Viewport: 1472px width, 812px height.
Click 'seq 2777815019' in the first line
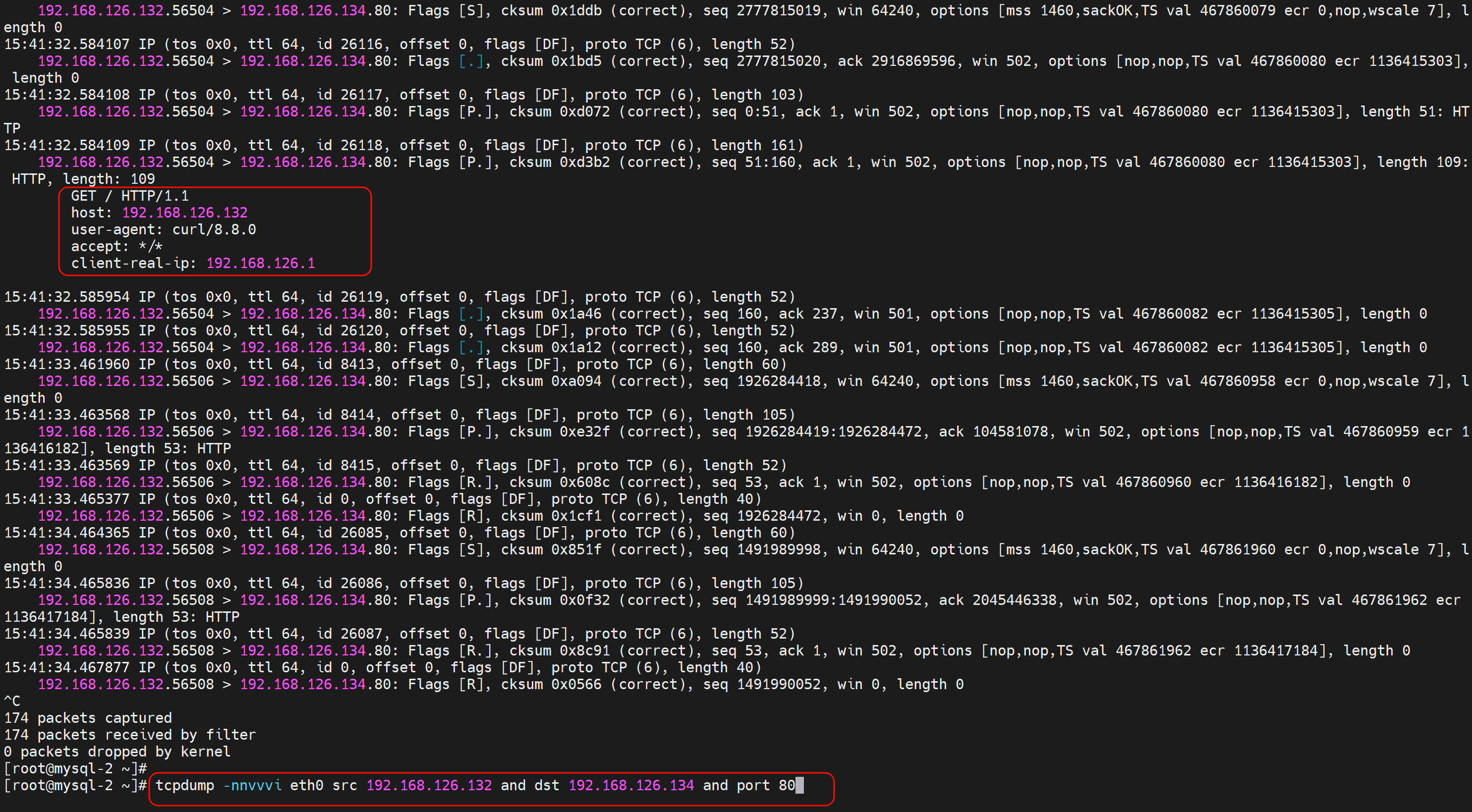click(761, 10)
